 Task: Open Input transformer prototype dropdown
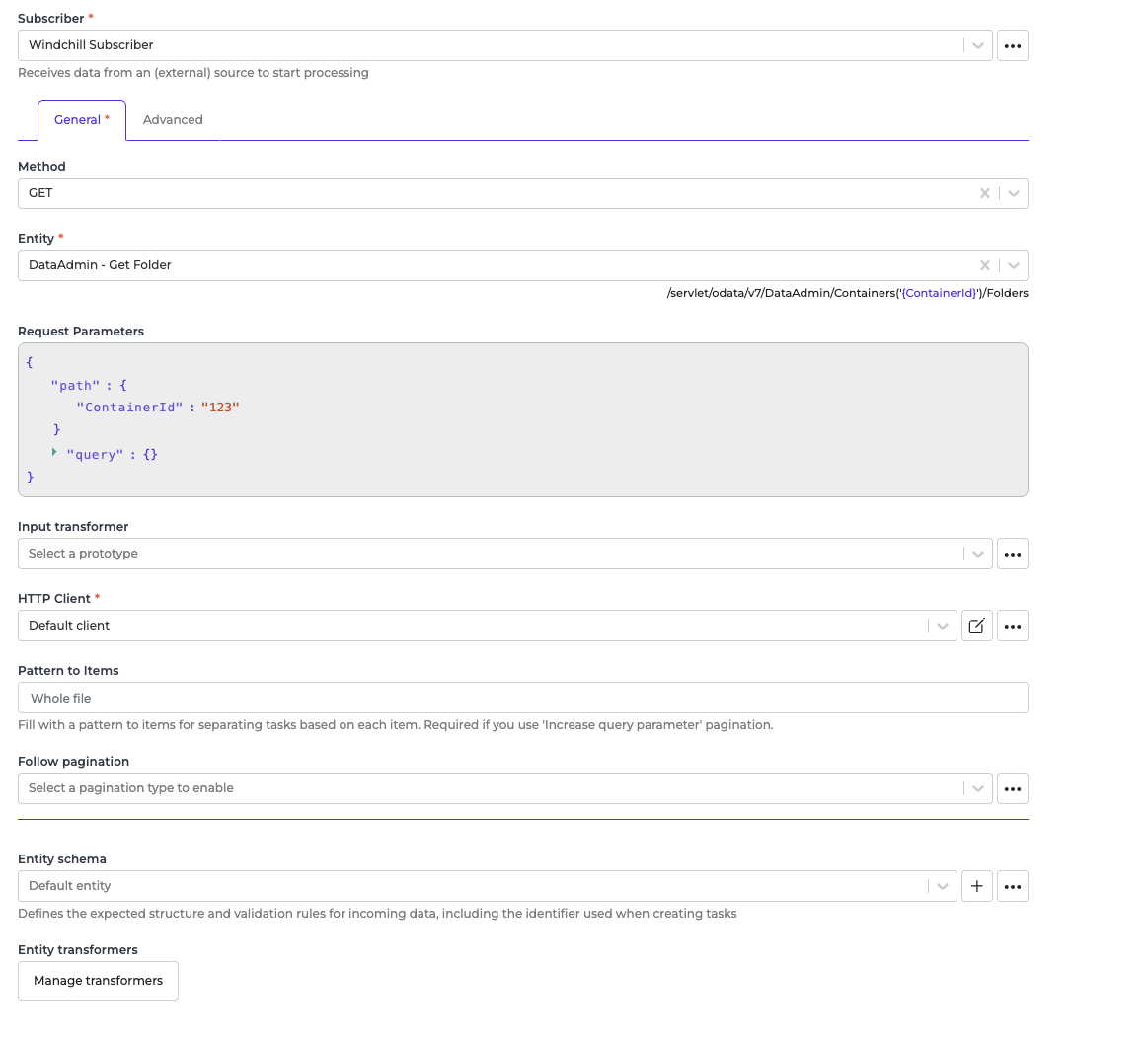pos(977,554)
